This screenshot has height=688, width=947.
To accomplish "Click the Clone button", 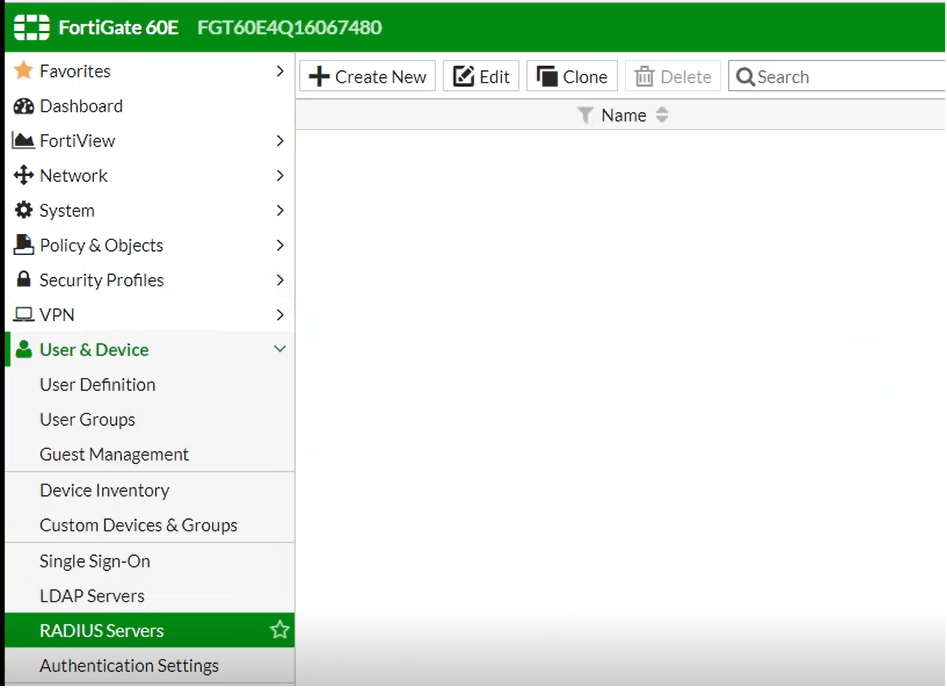I will [x=572, y=77].
